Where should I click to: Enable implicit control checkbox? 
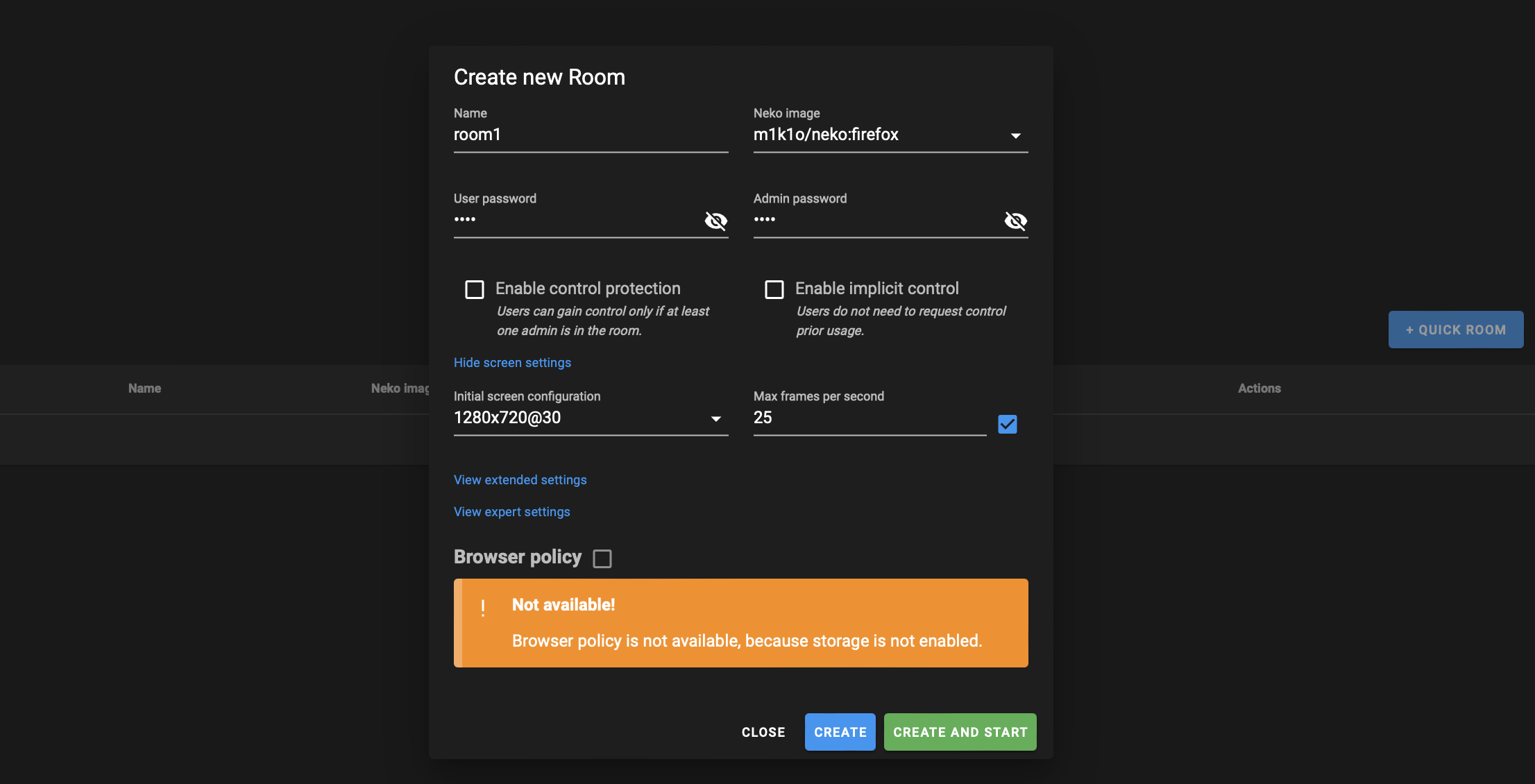click(x=774, y=289)
